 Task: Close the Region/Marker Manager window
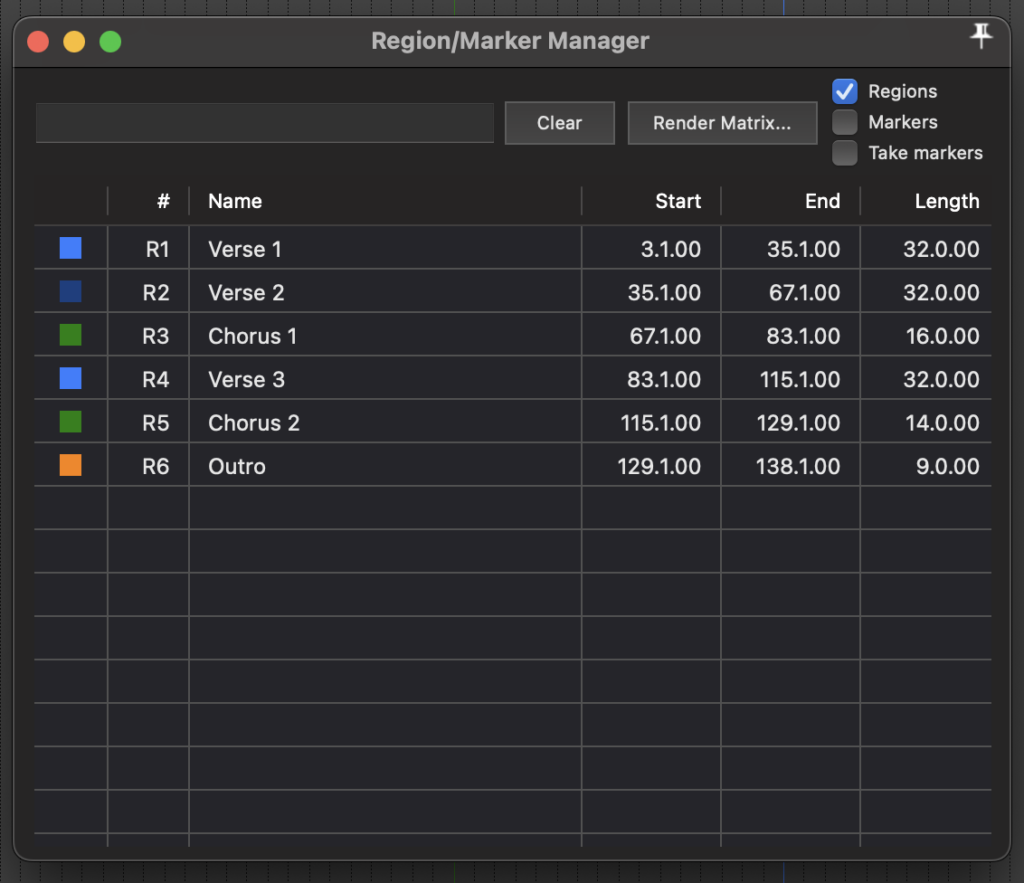point(38,42)
